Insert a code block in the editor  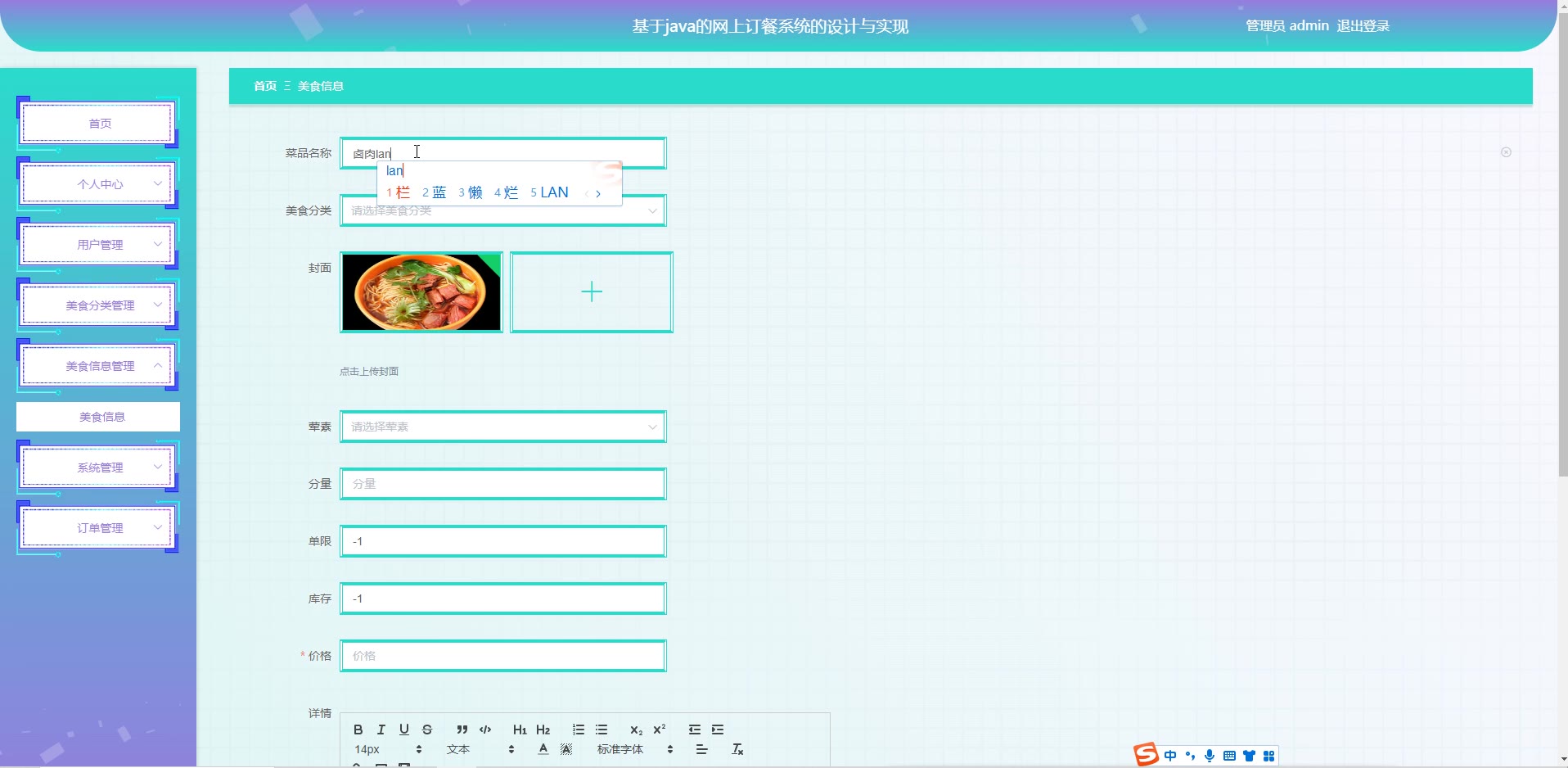[x=485, y=730]
